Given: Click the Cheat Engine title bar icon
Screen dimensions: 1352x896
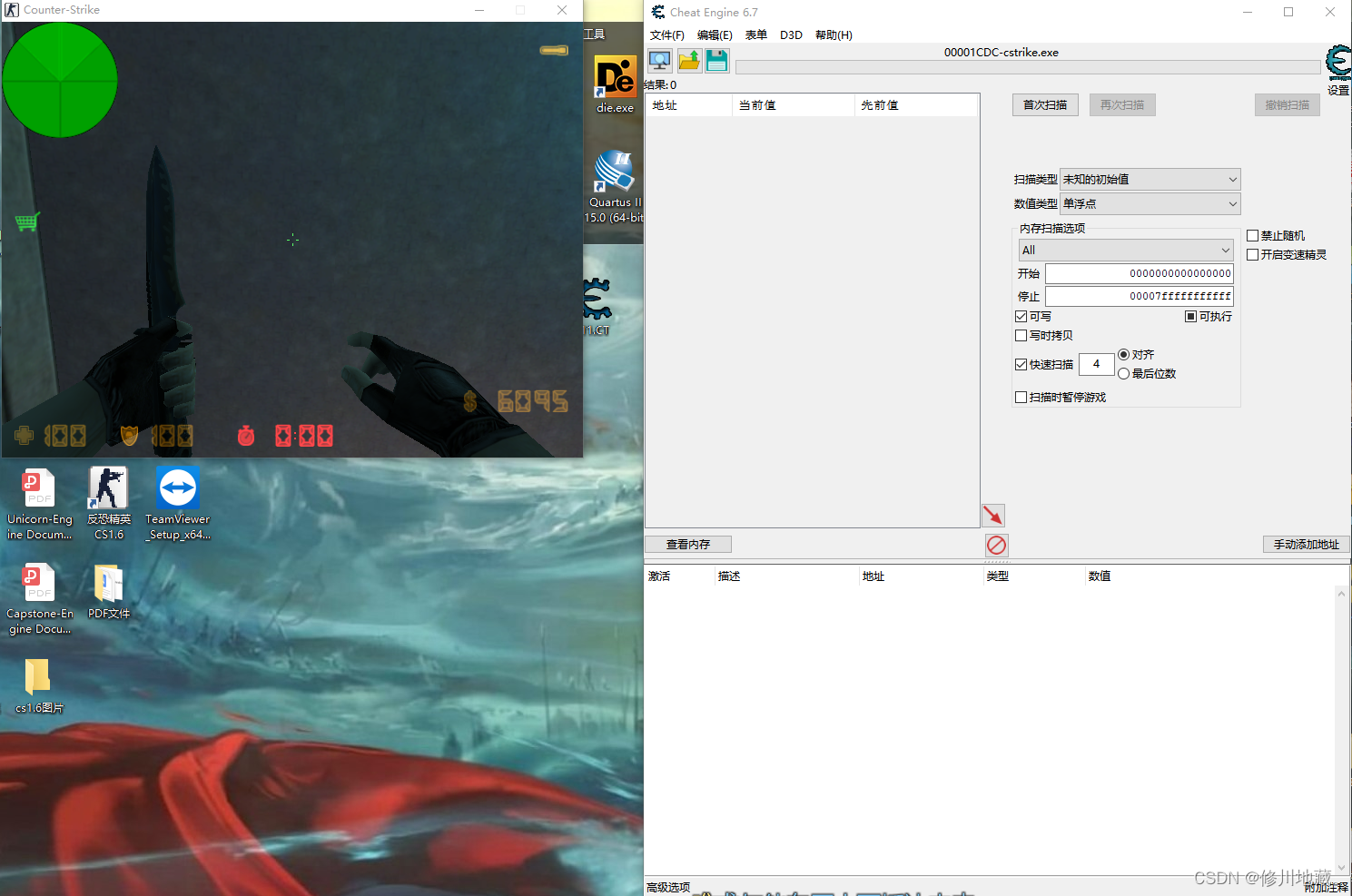Looking at the screenshot, I should [x=658, y=12].
